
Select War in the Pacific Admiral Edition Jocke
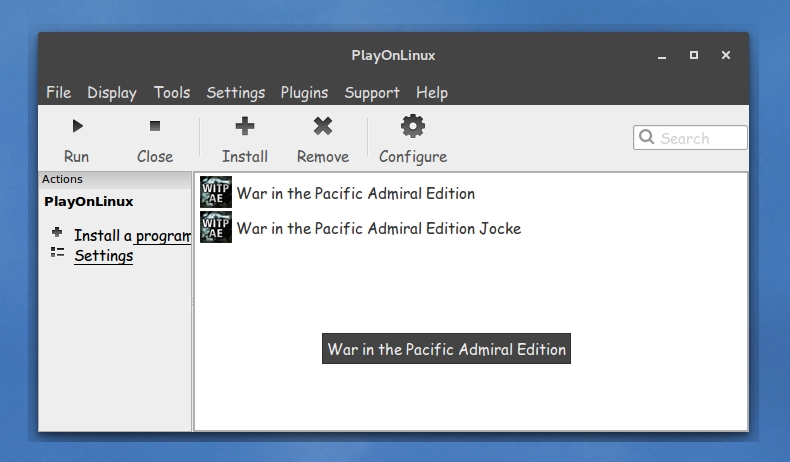coord(471,228)
